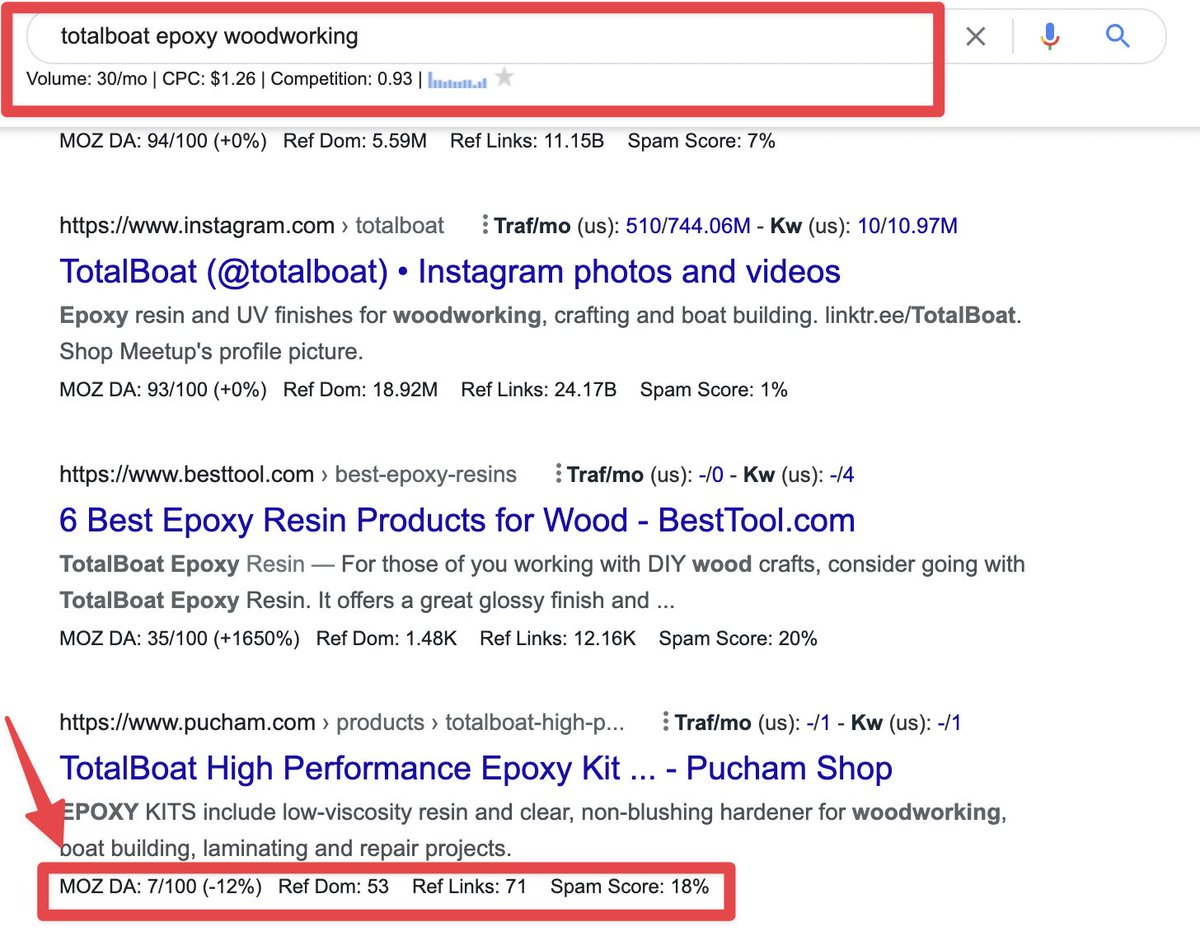1200x936 pixels.
Task: Open the keyword trend bar chart
Action: tap(458, 79)
